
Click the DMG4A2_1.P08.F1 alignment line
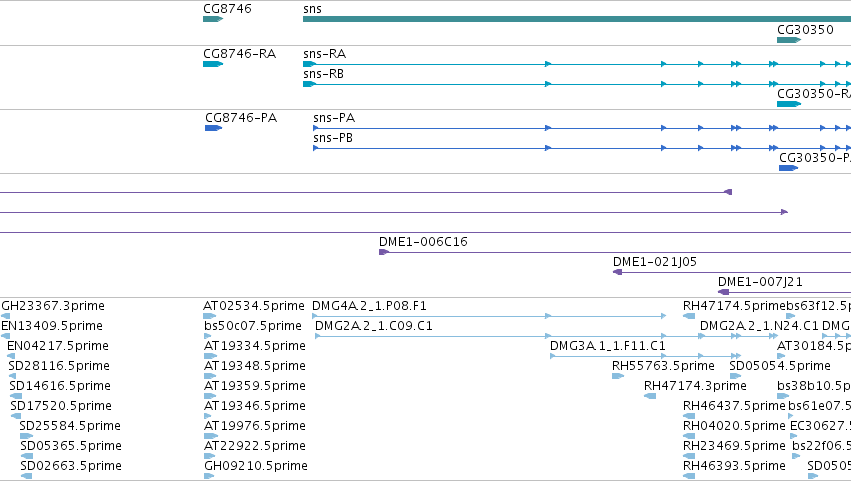[x=489, y=316]
